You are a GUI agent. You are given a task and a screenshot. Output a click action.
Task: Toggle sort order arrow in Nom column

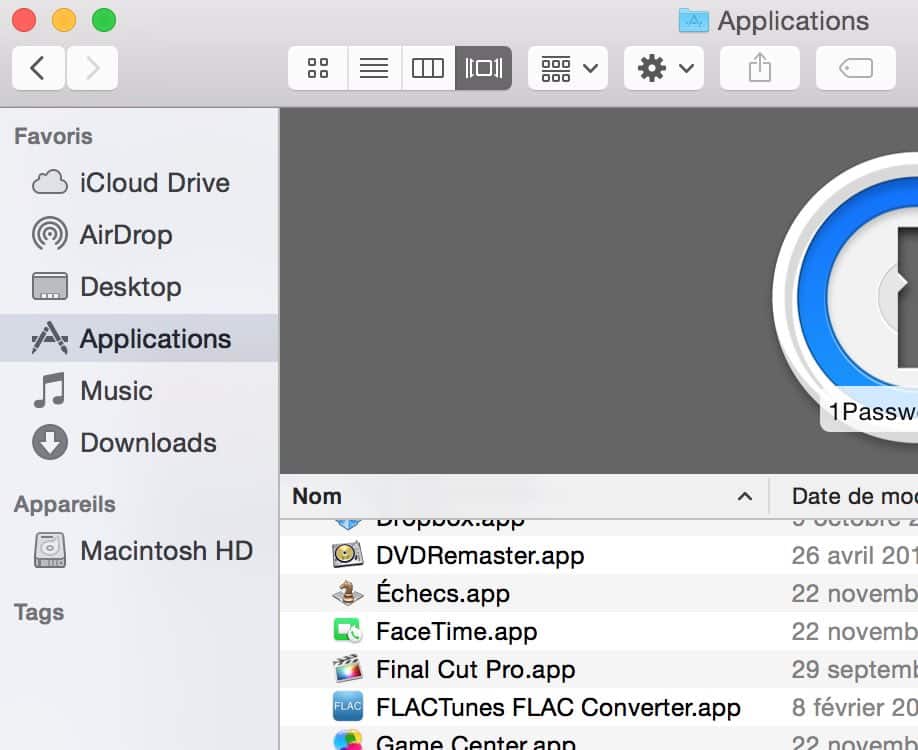(745, 497)
